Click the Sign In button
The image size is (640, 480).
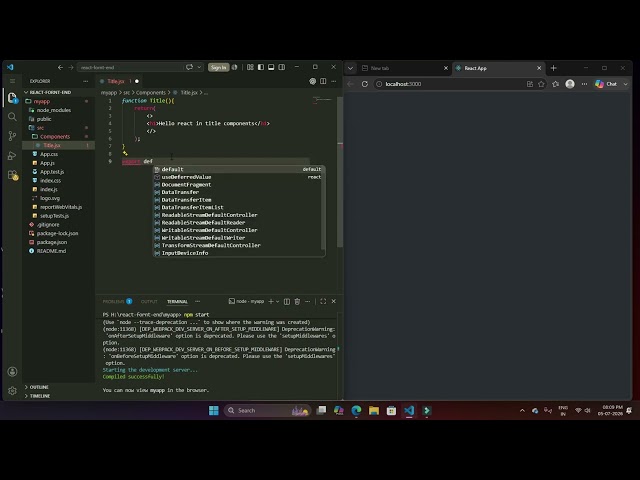pyautogui.click(x=218, y=67)
